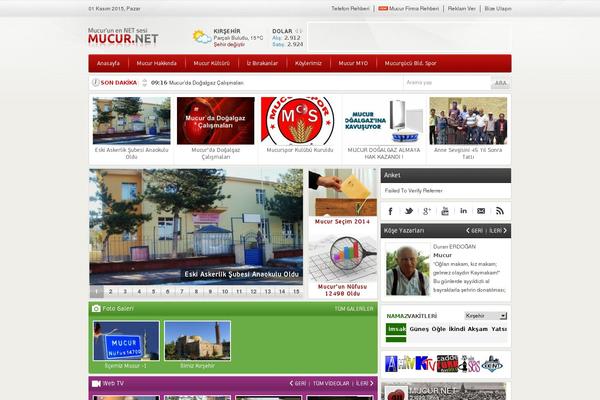The height and width of the screenshot is (400, 600).
Task: Select slide 12 in the news slider
Action: tap(253, 292)
